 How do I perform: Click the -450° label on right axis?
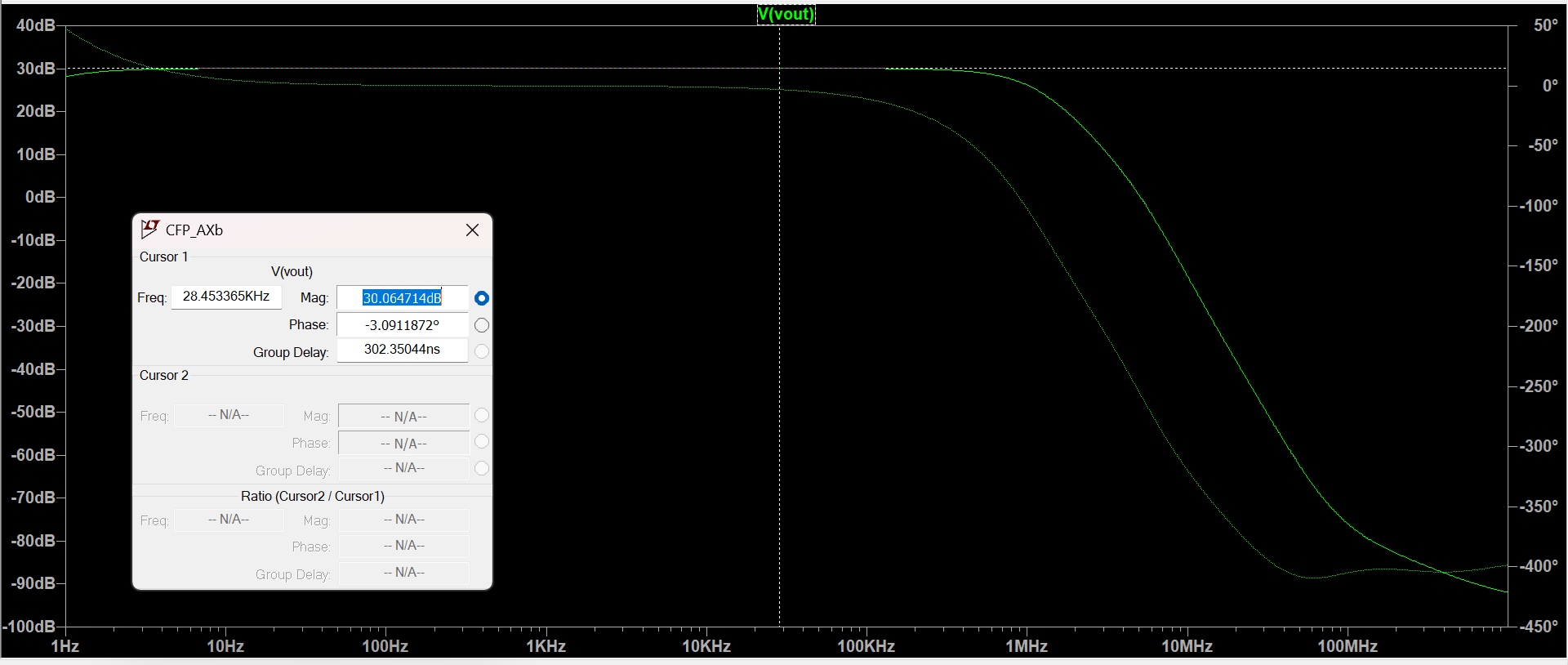[1539, 627]
